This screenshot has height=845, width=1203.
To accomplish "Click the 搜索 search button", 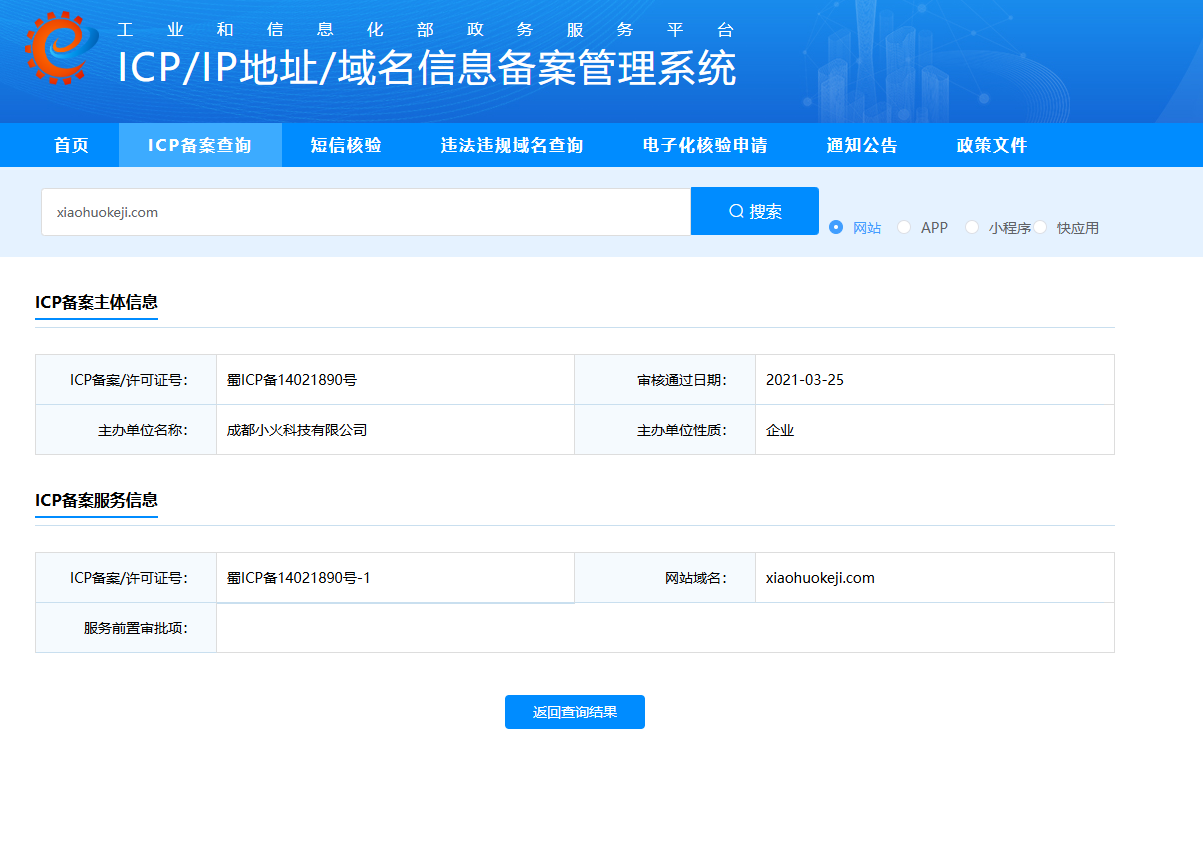I will [x=754, y=210].
